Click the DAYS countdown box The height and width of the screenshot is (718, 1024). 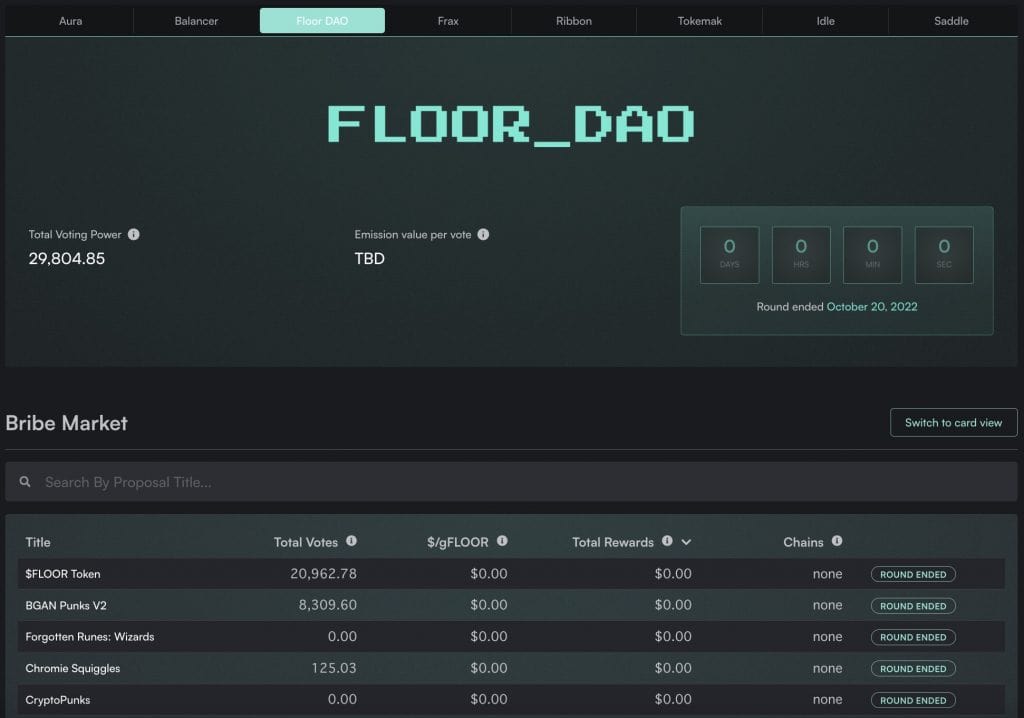[729, 255]
